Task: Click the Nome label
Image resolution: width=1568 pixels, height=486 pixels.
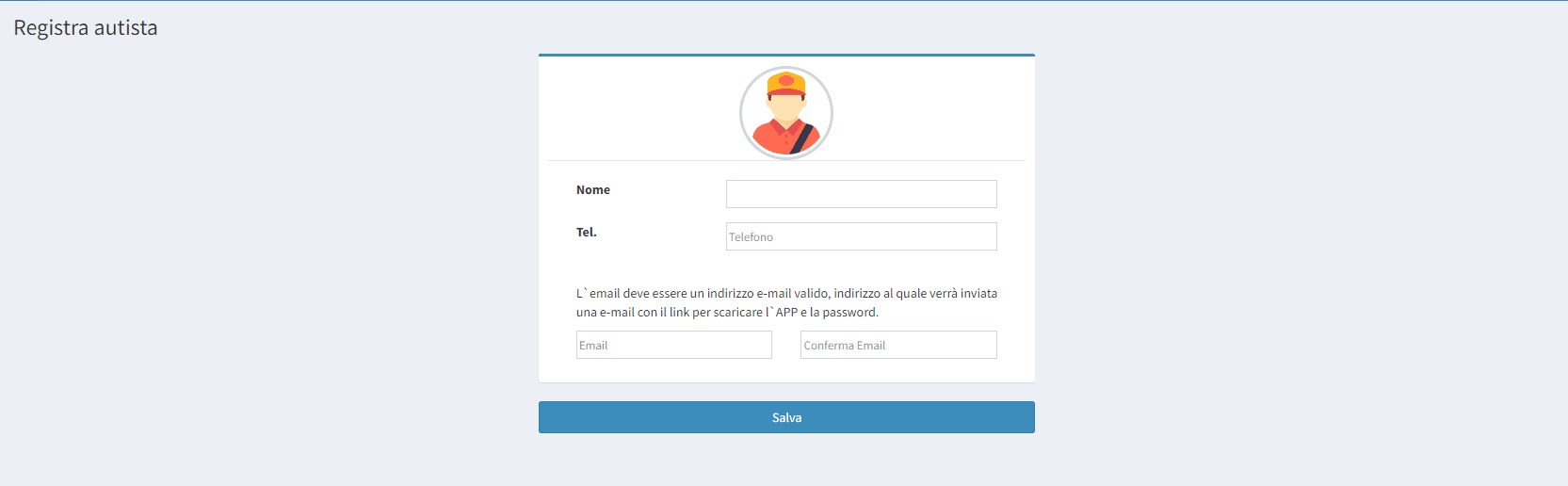Action: point(593,190)
